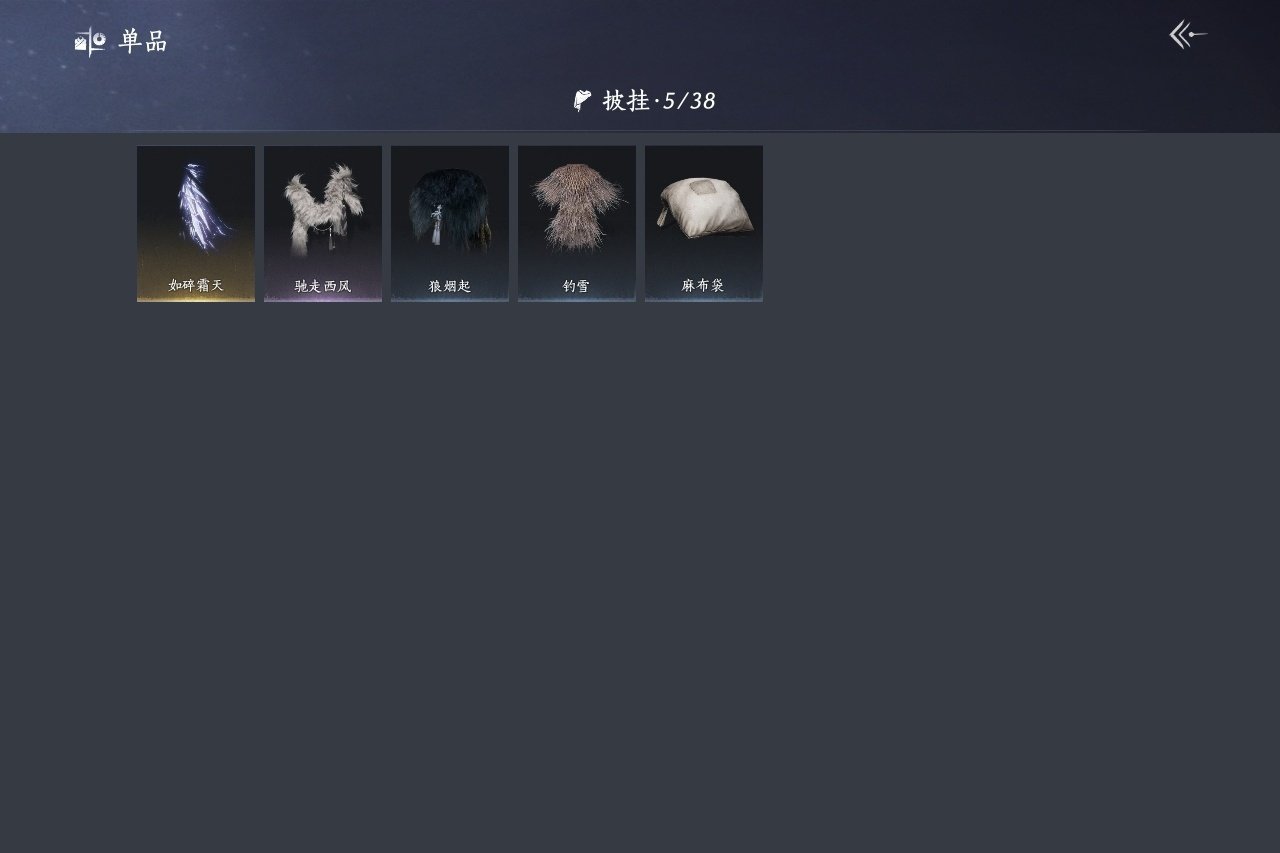Click the blue rarity bar under 麻布袋
This screenshot has width=1280, height=853.
(704, 298)
